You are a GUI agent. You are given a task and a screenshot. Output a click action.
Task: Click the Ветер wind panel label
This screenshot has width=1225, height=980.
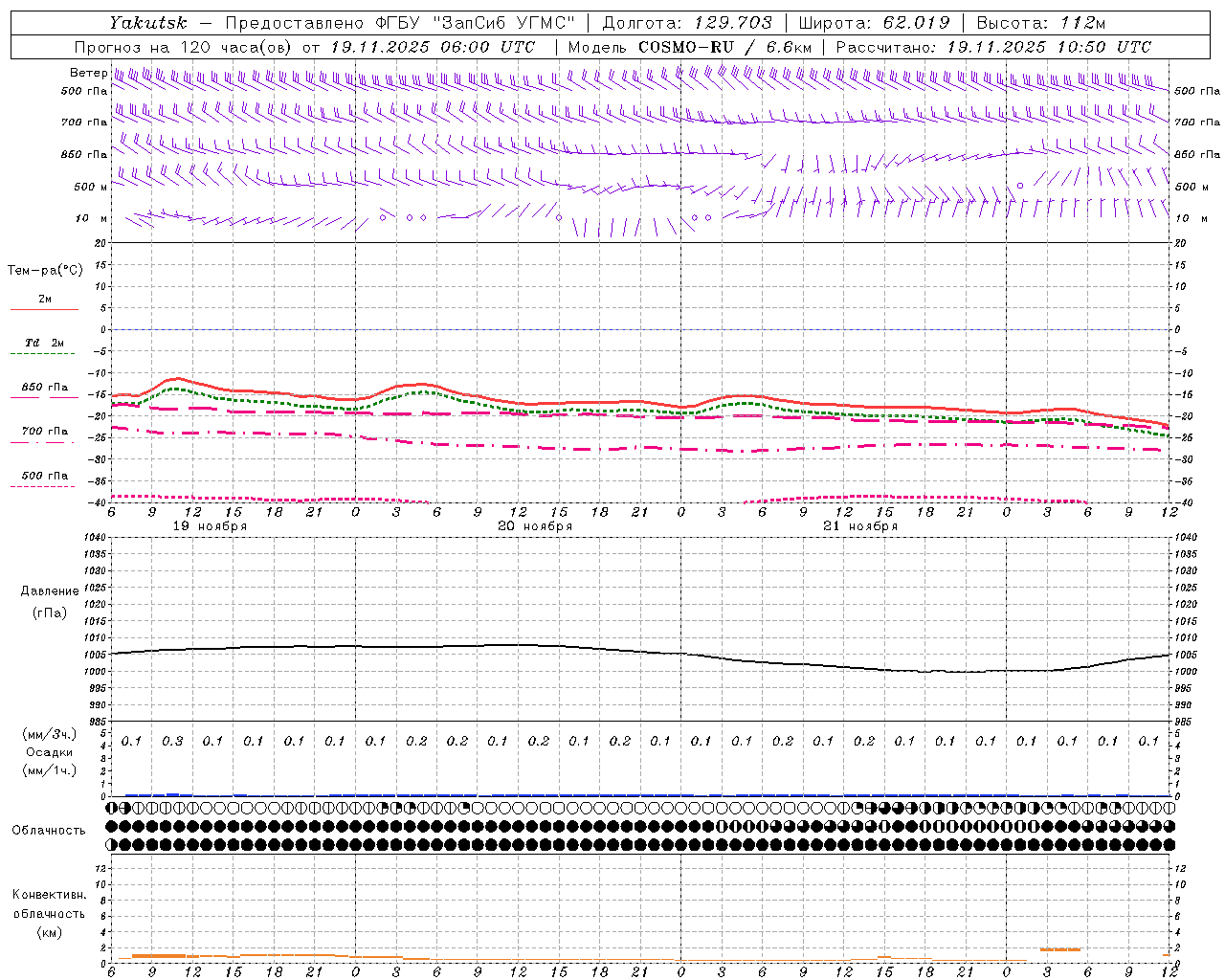[x=88, y=73]
